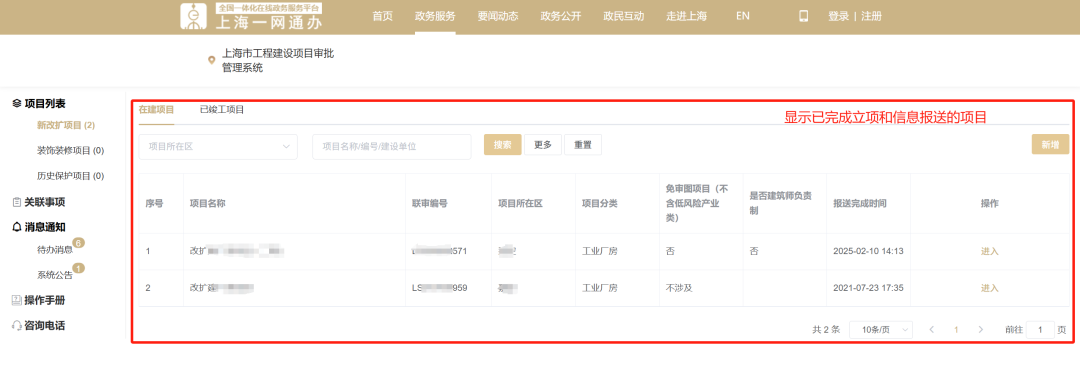Switch to 在建项目 tab

point(156,110)
